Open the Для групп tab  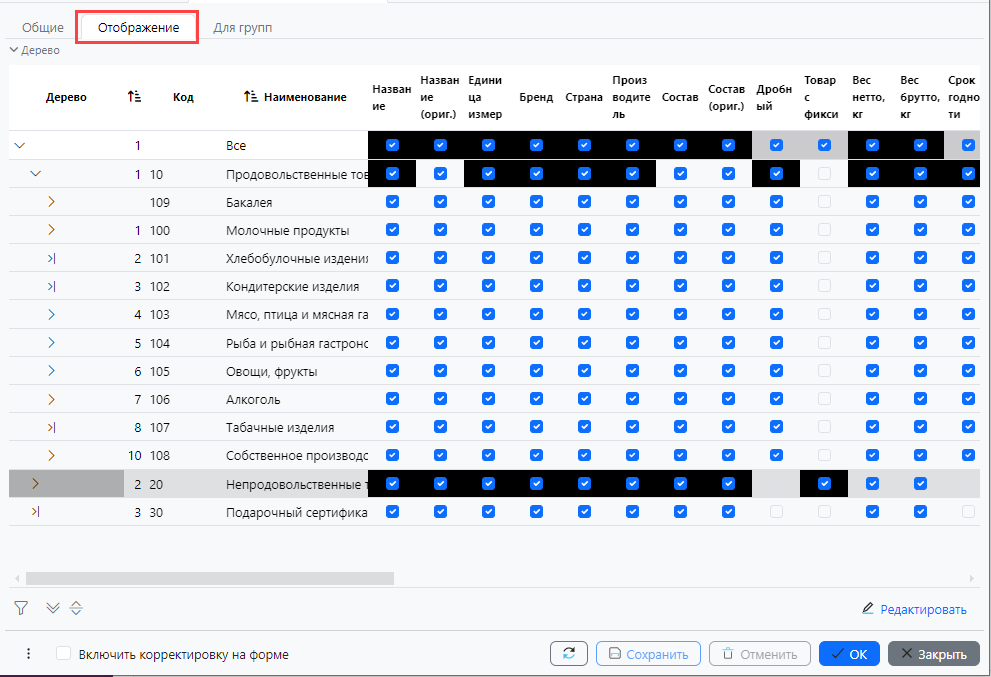click(x=242, y=28)
